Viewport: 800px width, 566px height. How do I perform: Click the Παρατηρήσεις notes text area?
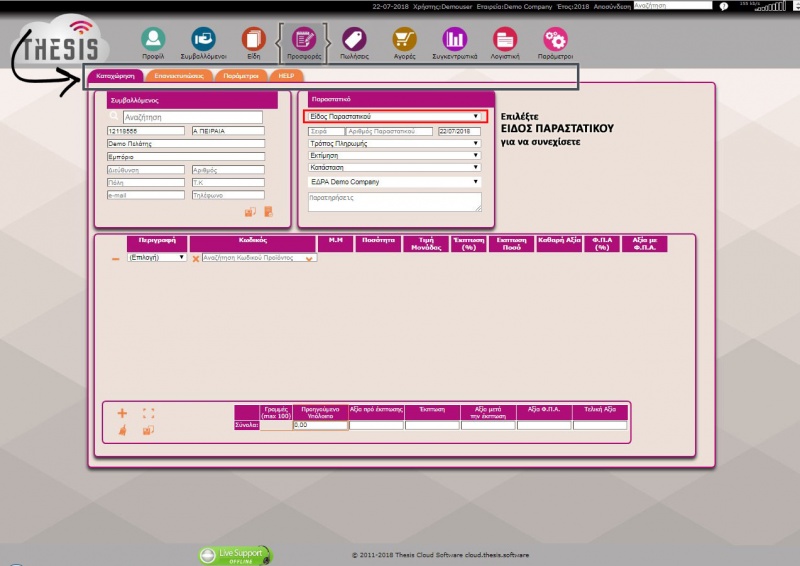pyautogui.click(x=392, y=201)
